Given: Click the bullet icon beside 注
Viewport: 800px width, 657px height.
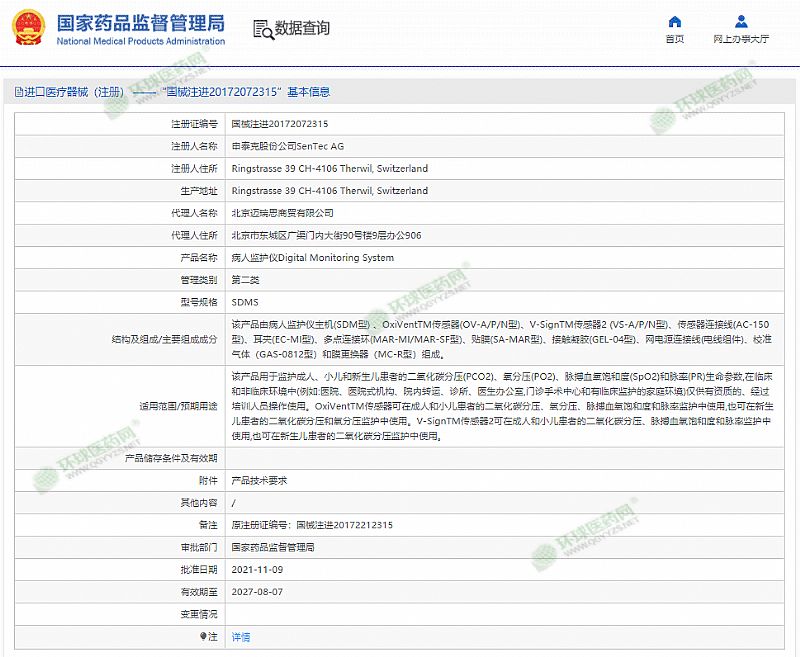Looking at the screenshot, I should [204, 636].
